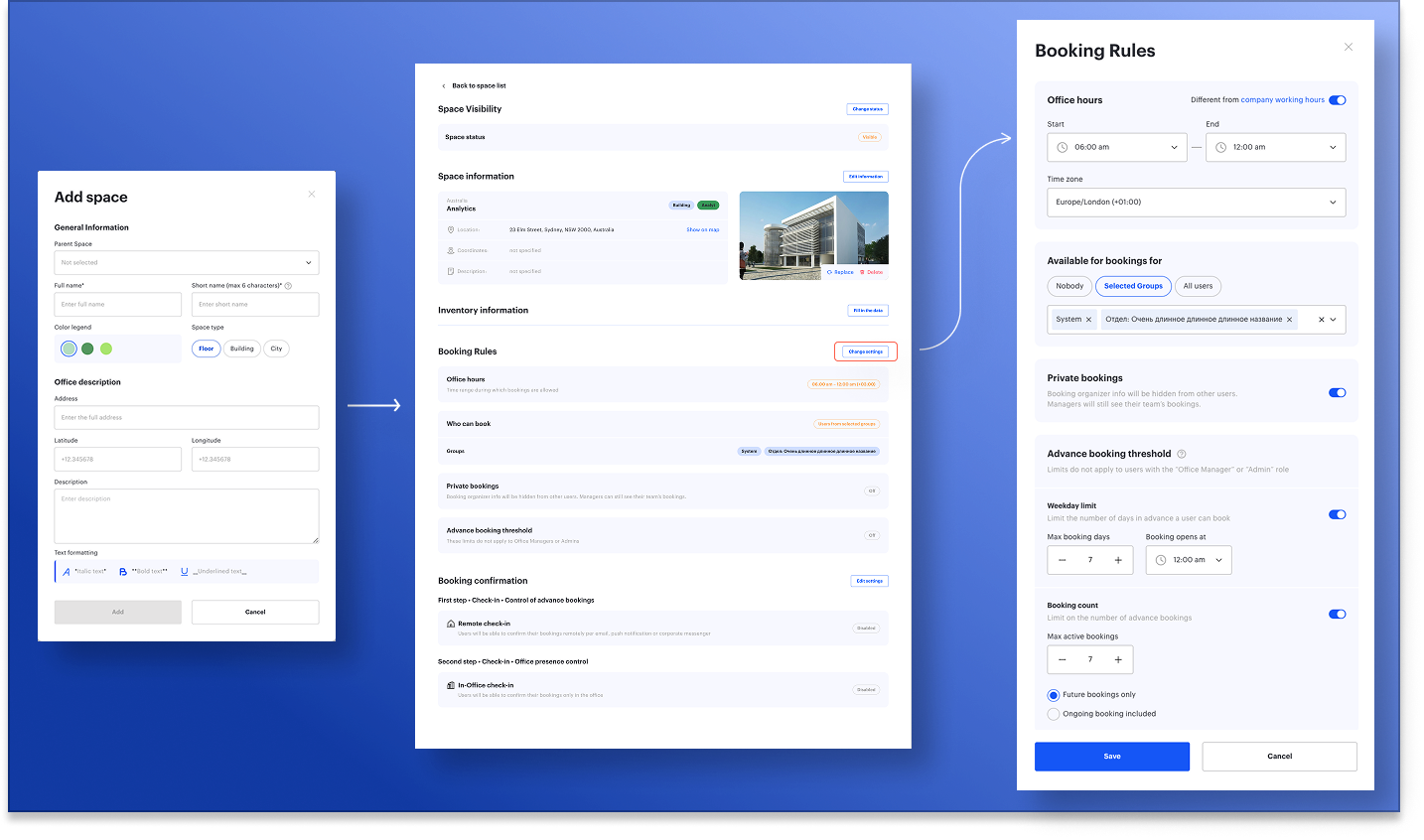Pick the dark green color swatch
This screenshot has width=1424, height=840.
click(87, 349)
